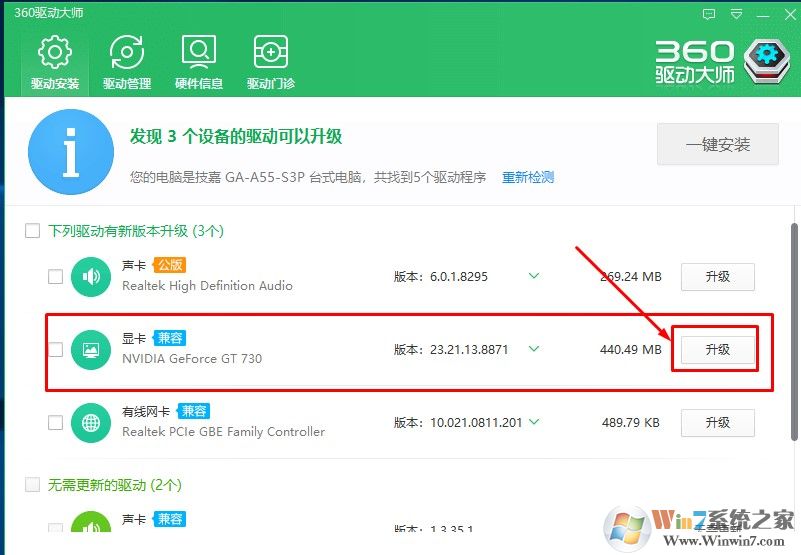Click 升级 for Realtek PCIe GBE Controller
801x555 pixels.
(718, 423)
